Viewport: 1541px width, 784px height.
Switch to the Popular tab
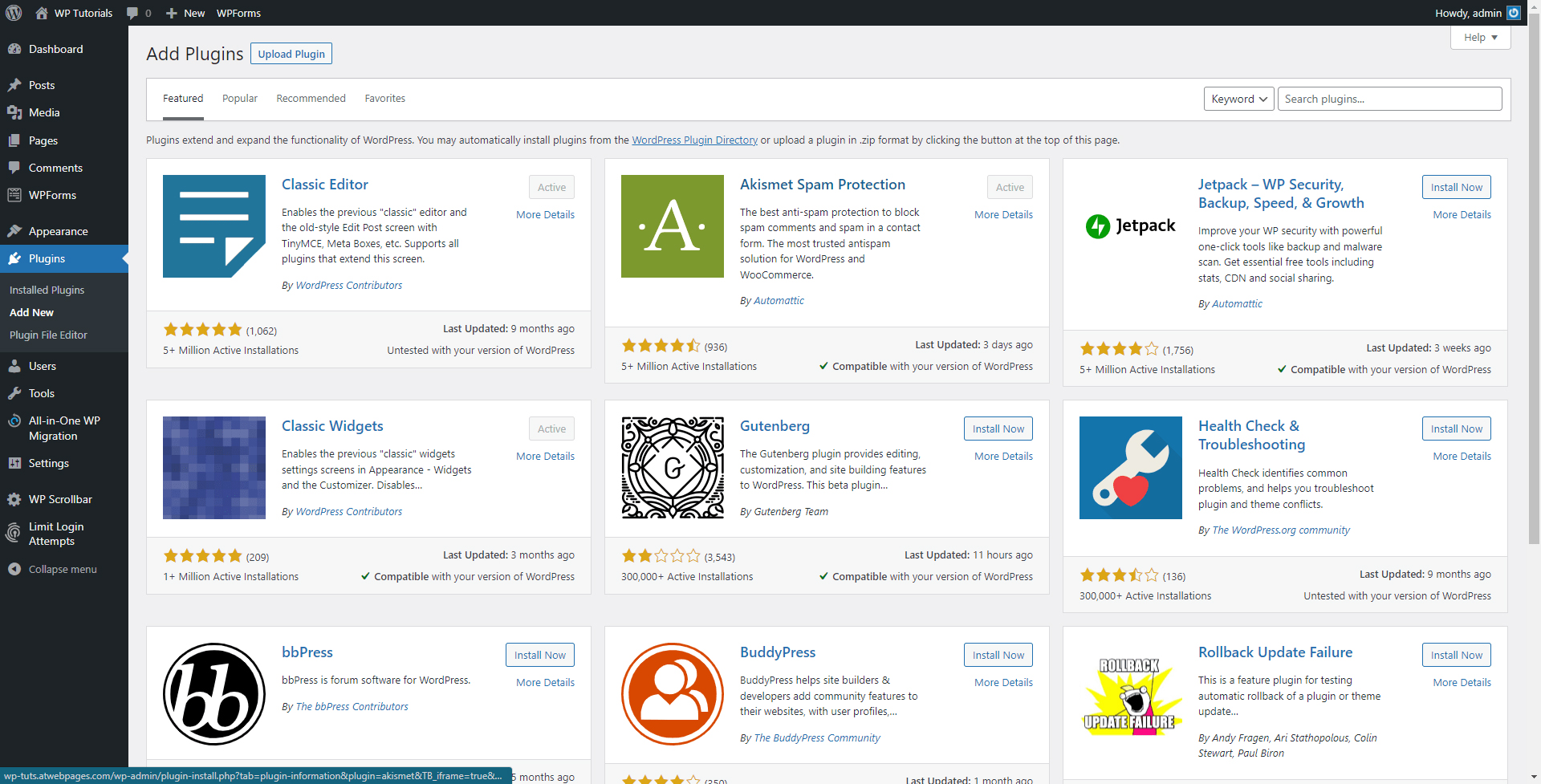click(240, 99)
